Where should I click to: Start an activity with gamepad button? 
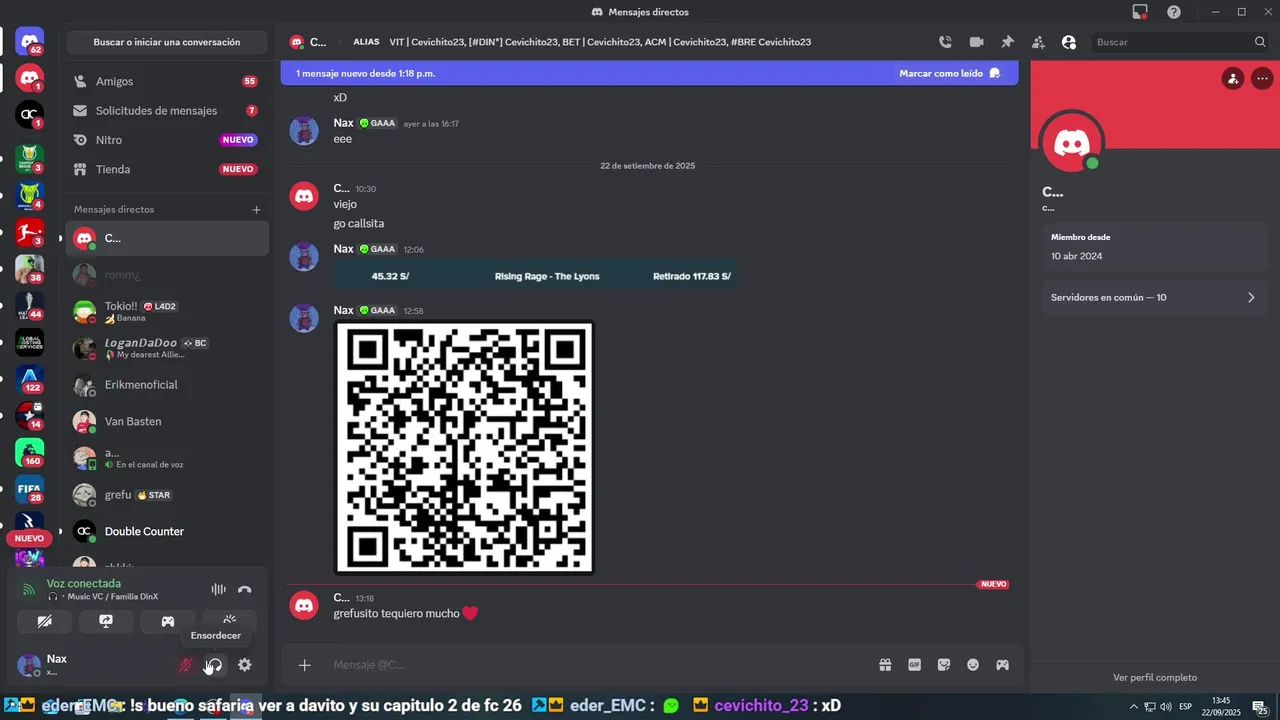pos(168,621)
